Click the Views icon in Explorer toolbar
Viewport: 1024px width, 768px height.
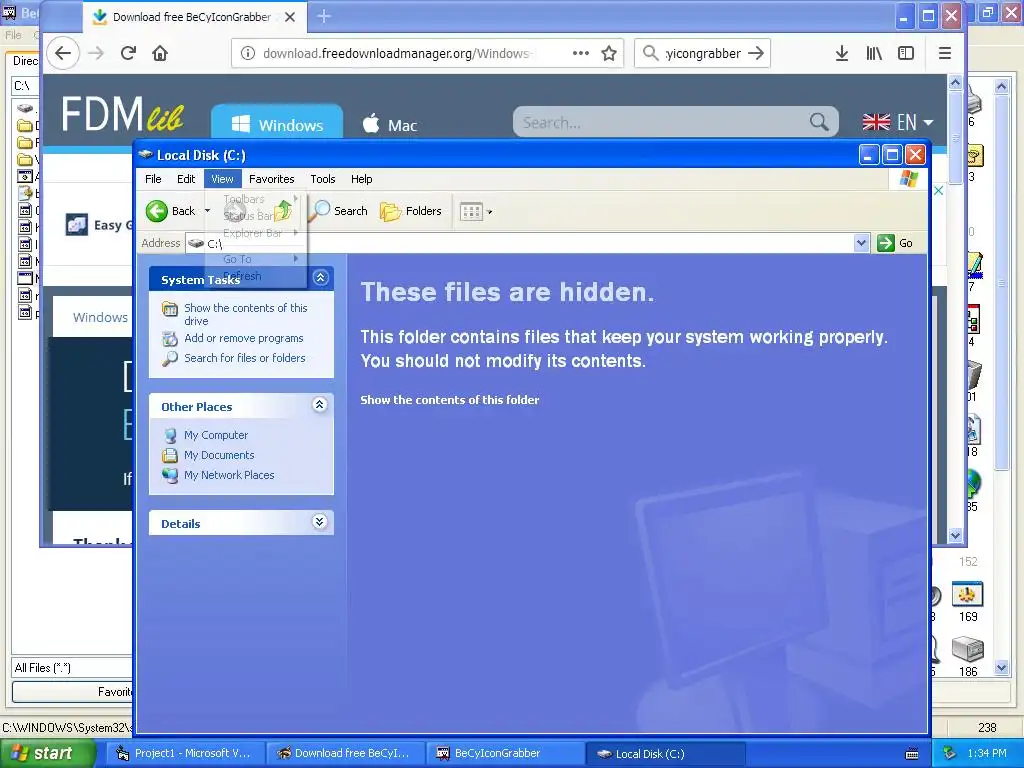point(470,211)
